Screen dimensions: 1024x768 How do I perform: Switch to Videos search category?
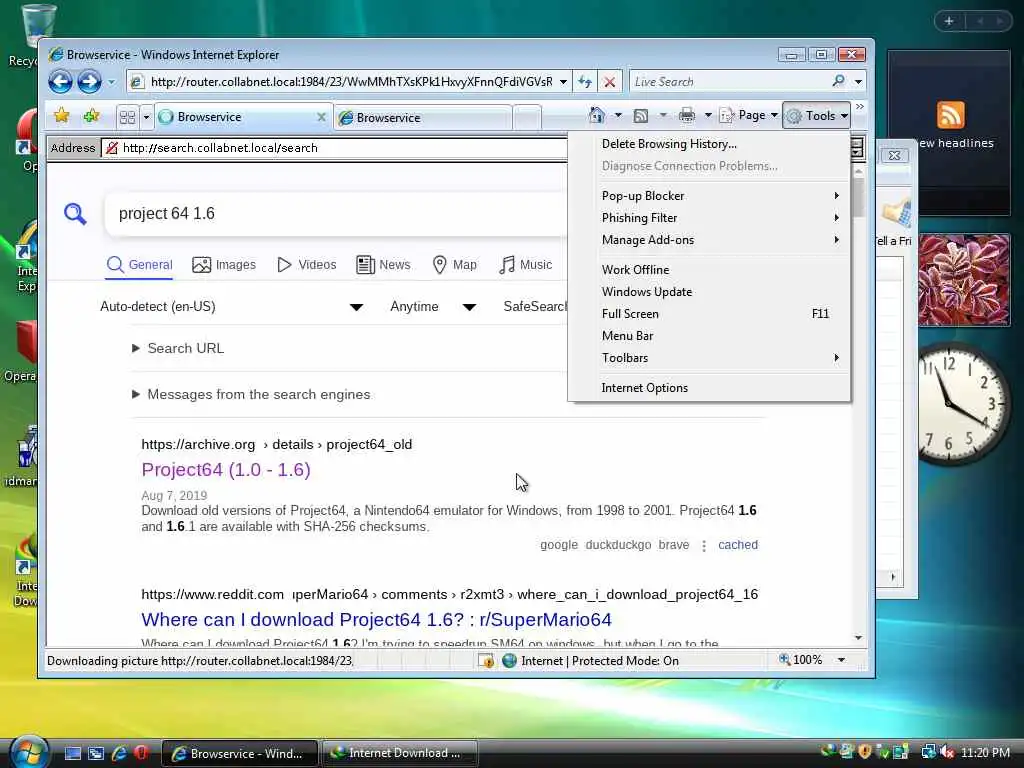pyautogui.click(x=307, y=264)
